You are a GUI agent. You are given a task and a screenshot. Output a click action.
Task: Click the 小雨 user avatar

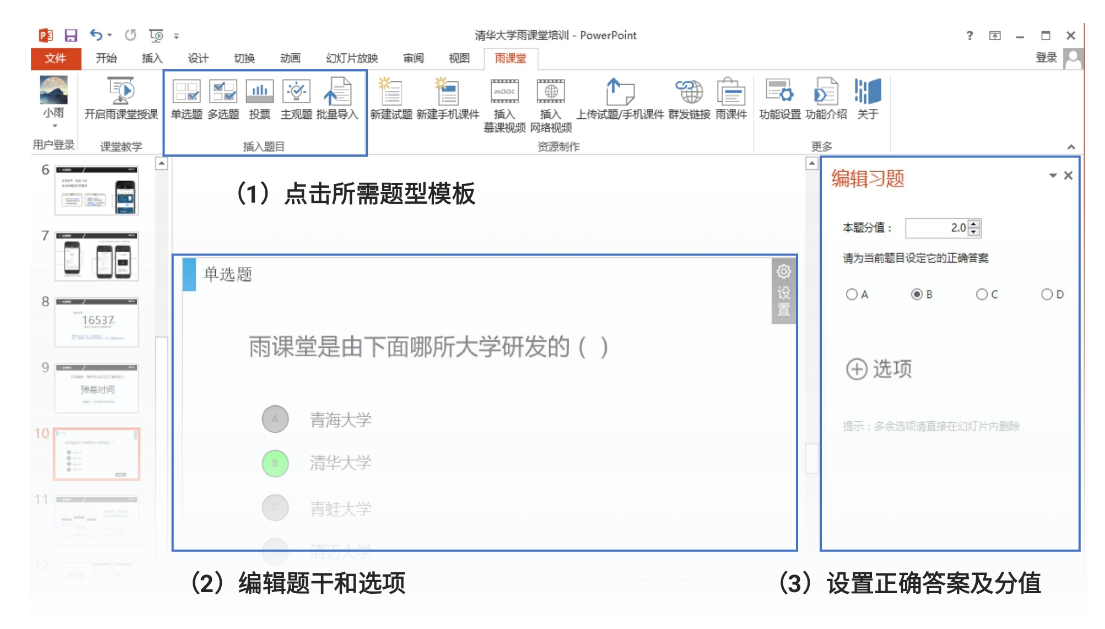pyautogui.click(x=54, y=90)
